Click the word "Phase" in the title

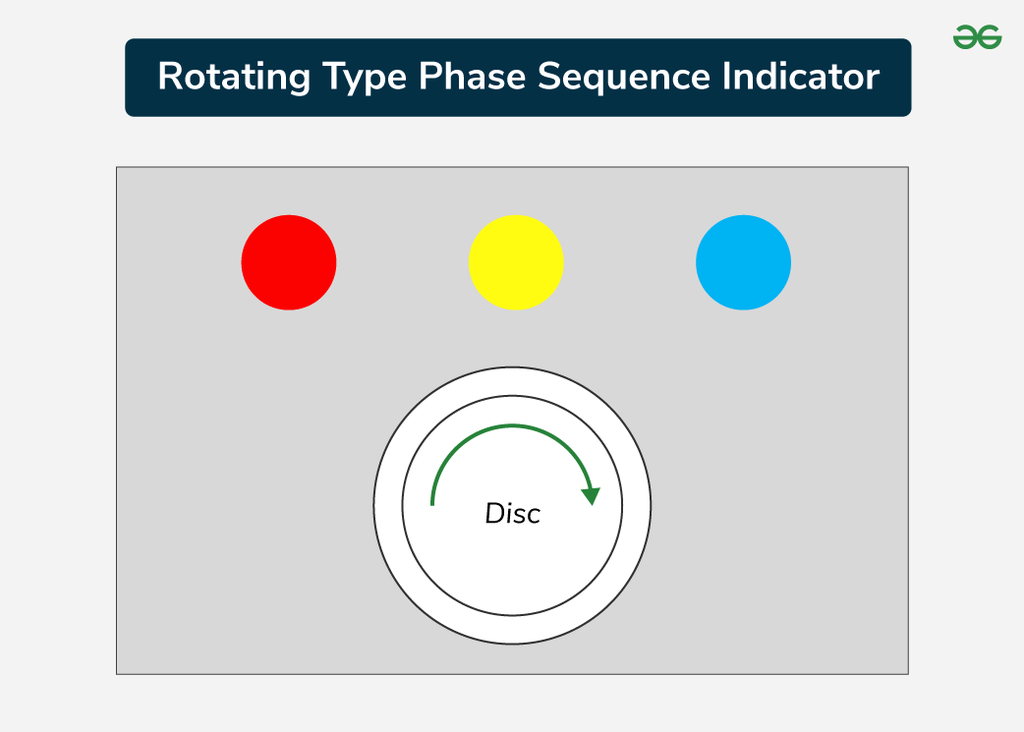pos(473,77)
